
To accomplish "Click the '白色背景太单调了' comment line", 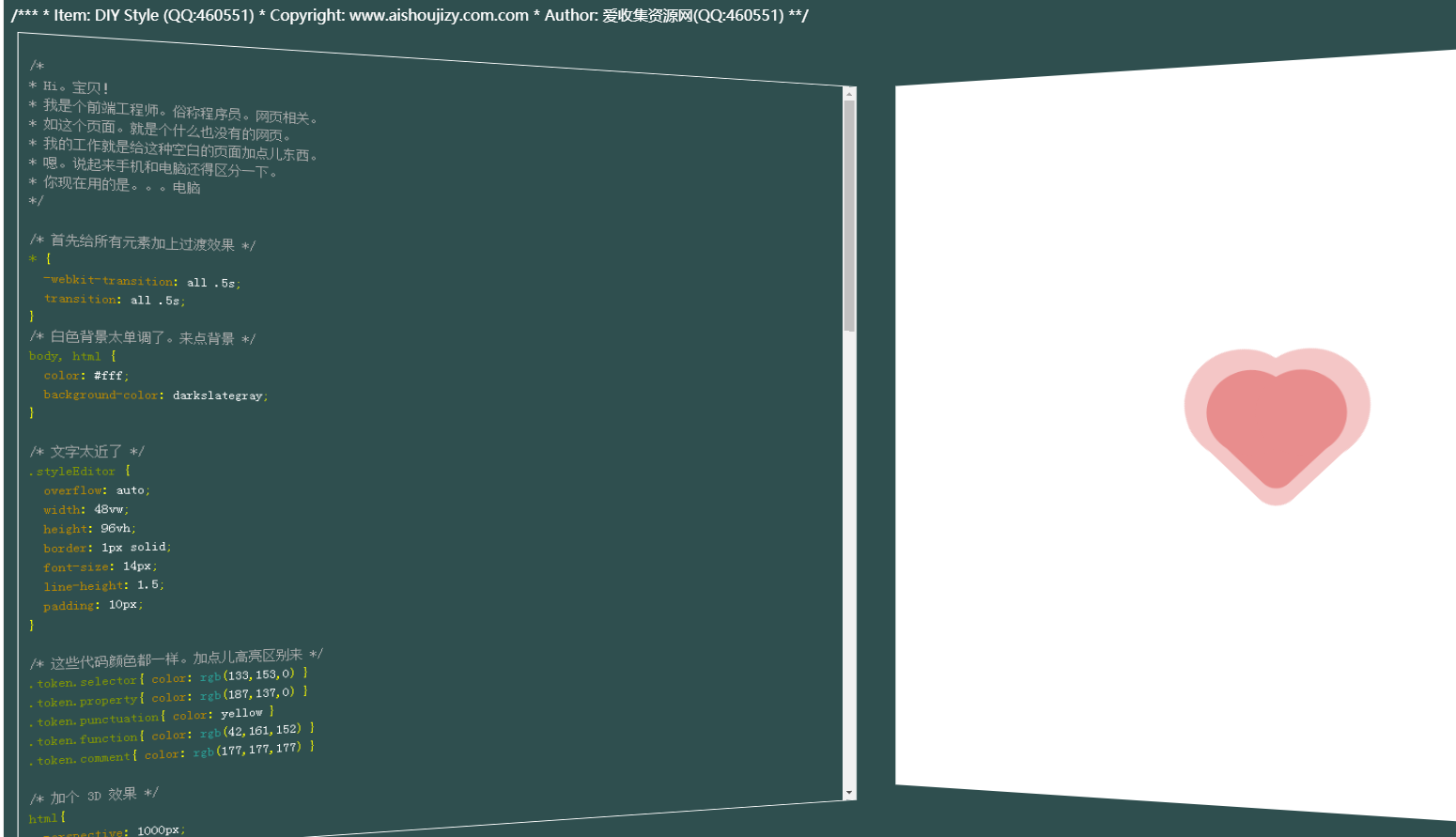I will click(142, 337).
